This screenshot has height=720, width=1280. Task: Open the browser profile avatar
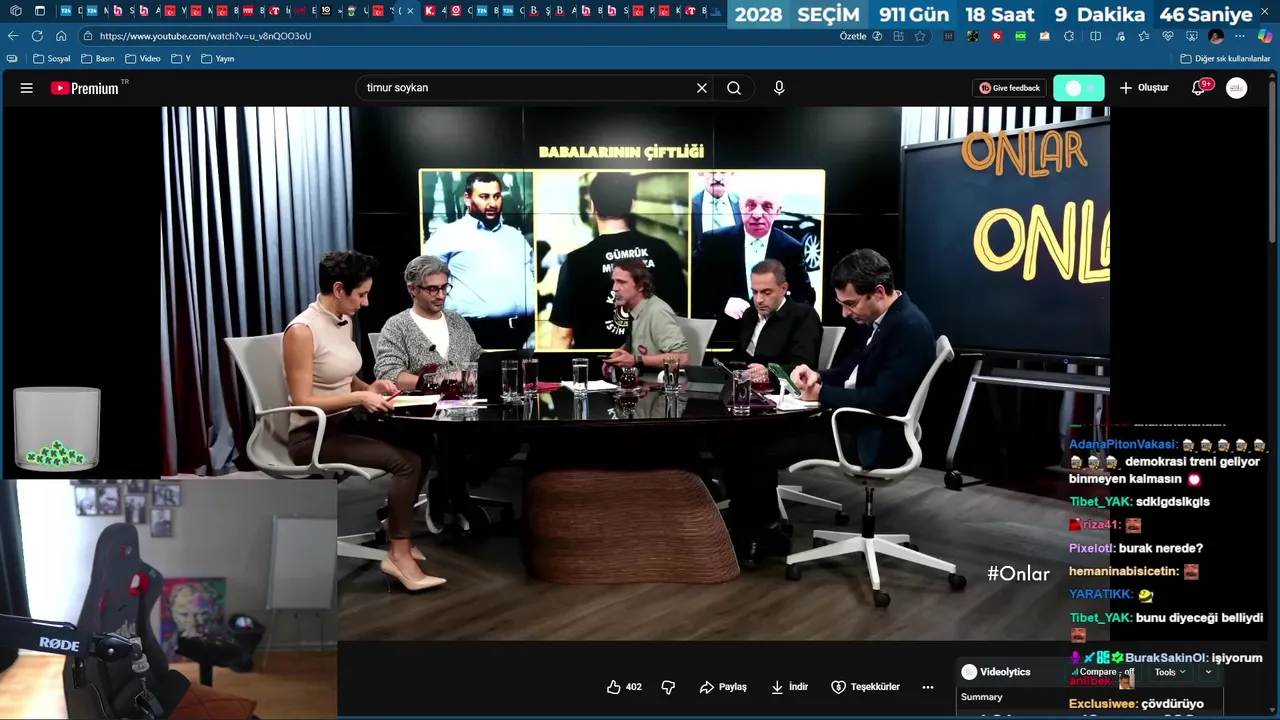[1216, 36]
